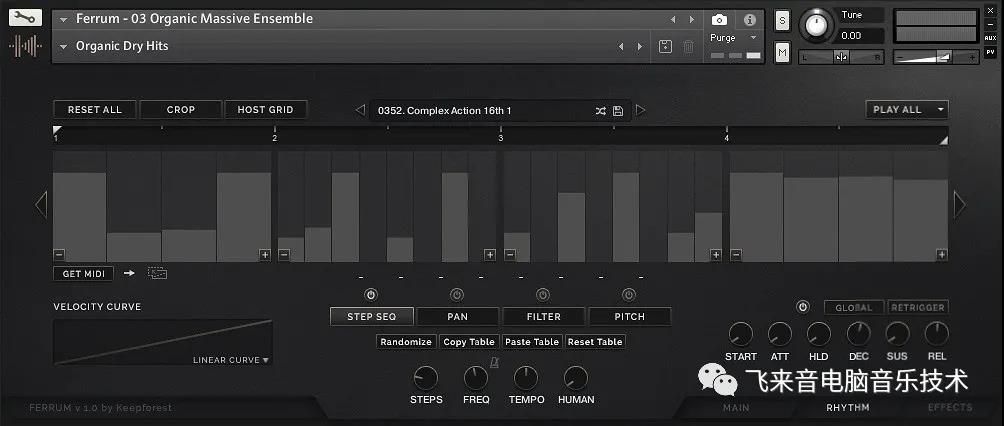This screenshot has height=426, width=1004.
Task: Remove a step from bar 3 with minus
Action: point(510,255)
